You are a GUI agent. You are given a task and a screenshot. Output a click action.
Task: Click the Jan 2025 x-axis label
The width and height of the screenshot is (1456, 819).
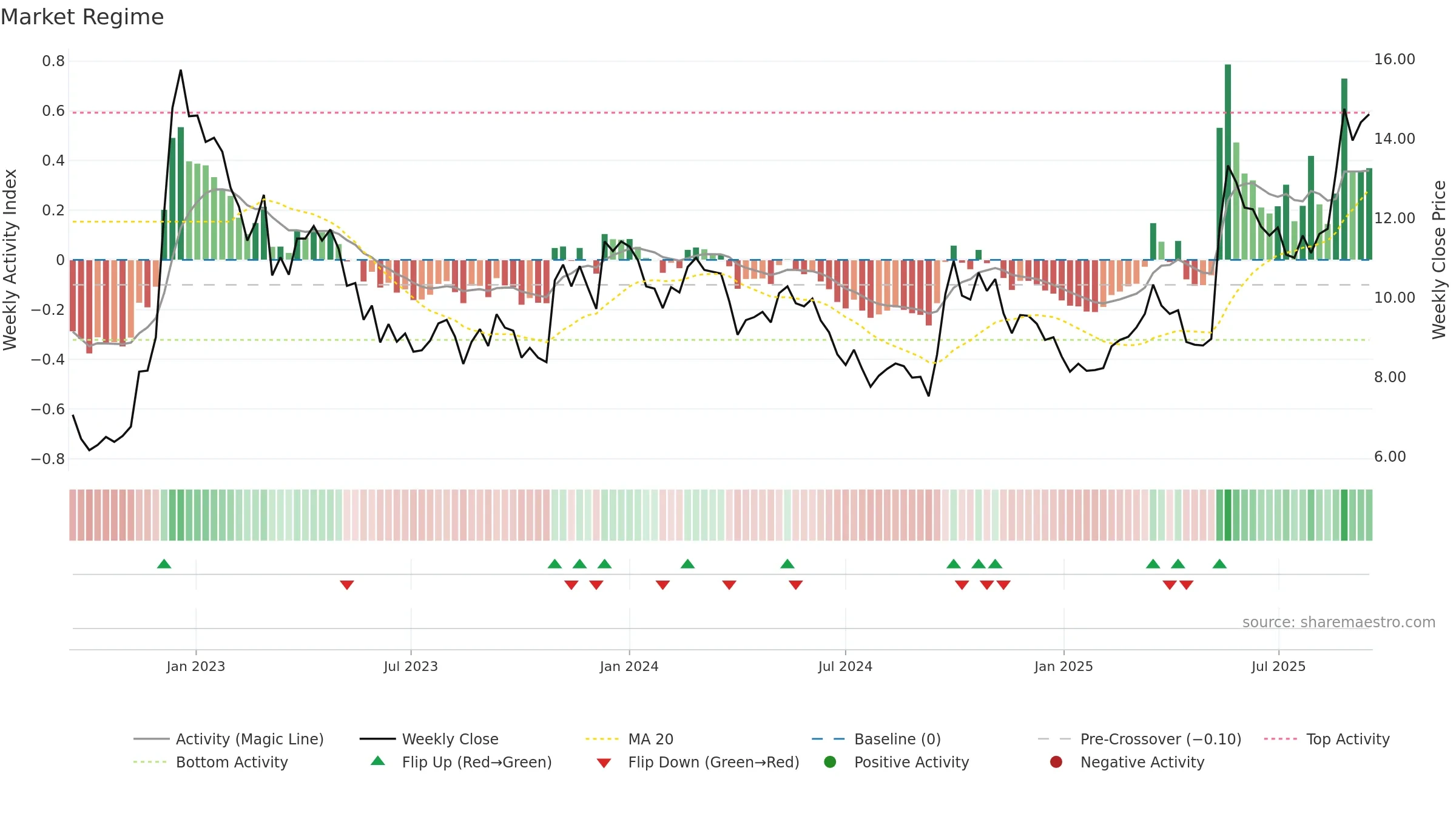click(1063, 667)
